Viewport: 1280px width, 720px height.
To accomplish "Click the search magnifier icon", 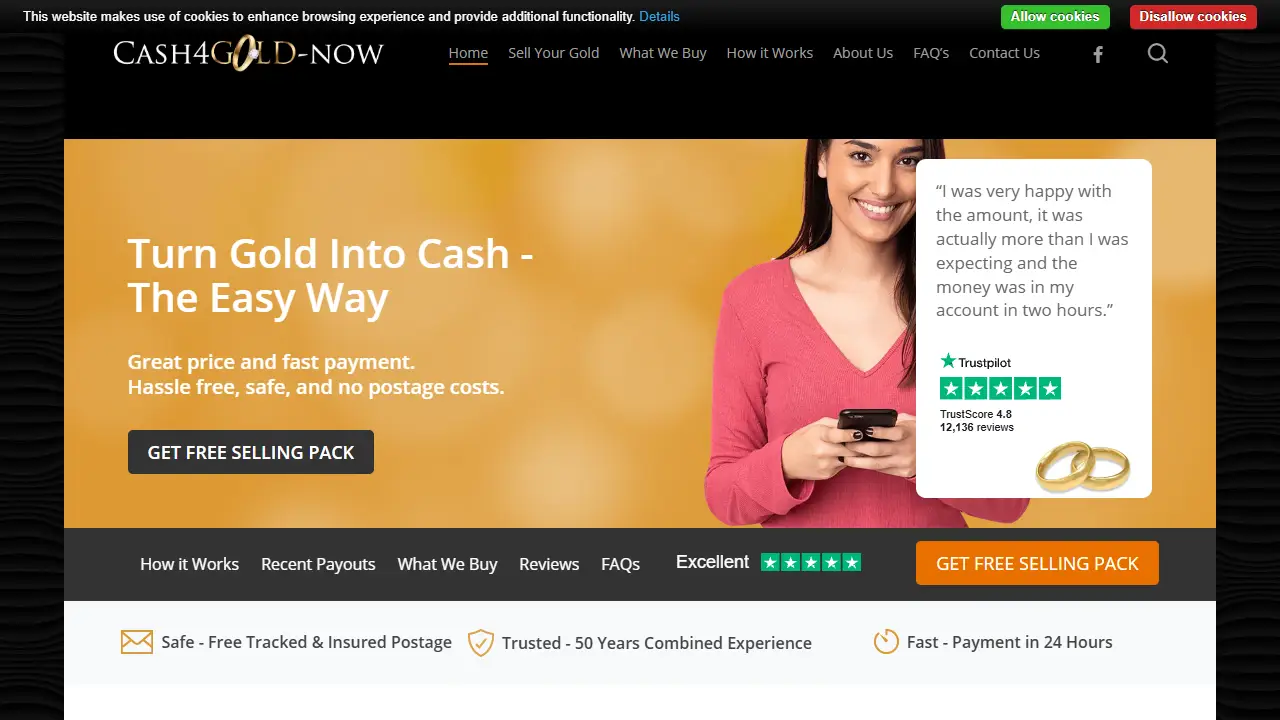I will click(x=1158, y=54).
